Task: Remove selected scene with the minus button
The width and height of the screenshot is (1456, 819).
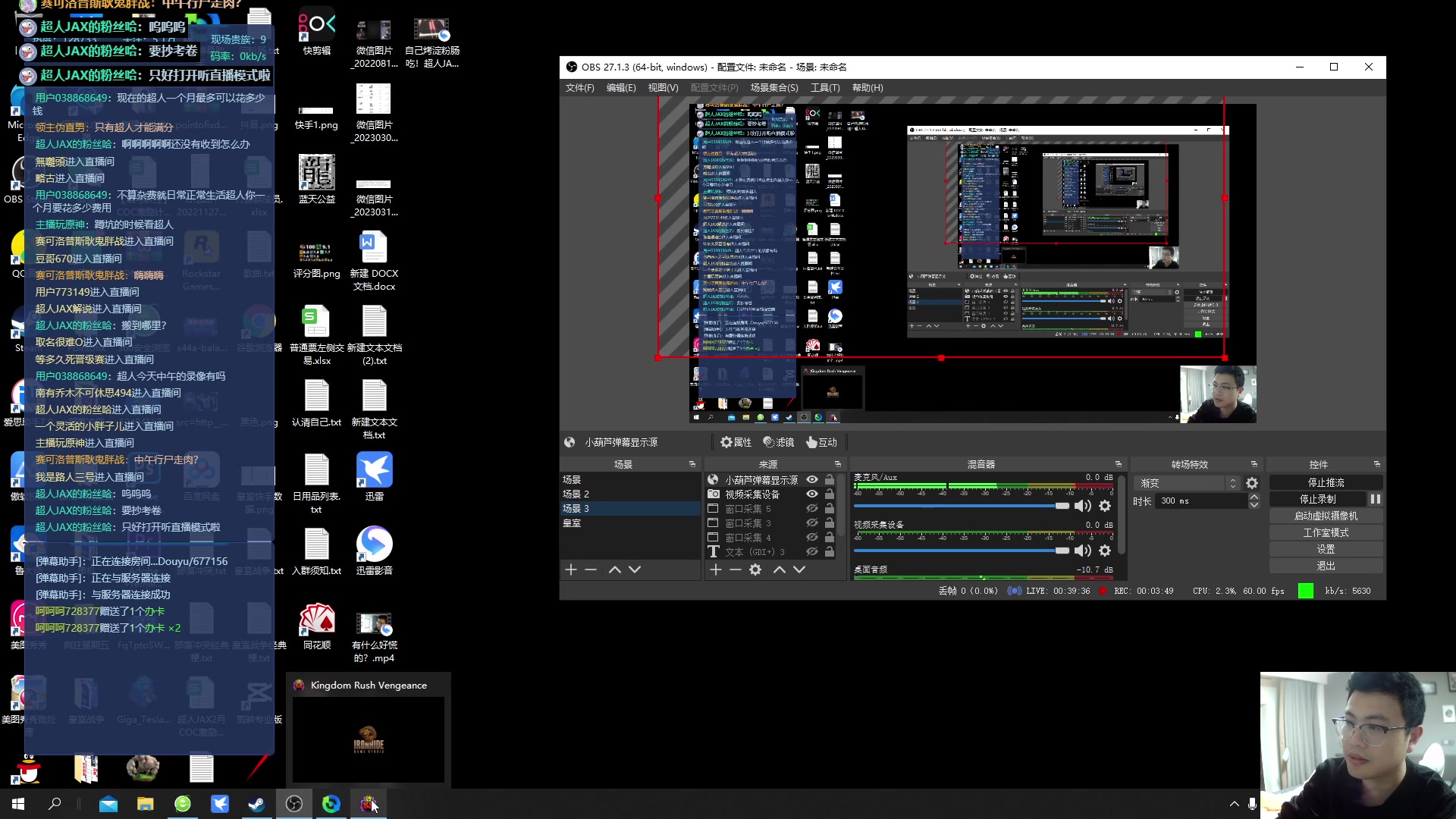Action: pyautogui.click(x=591, y=570)
